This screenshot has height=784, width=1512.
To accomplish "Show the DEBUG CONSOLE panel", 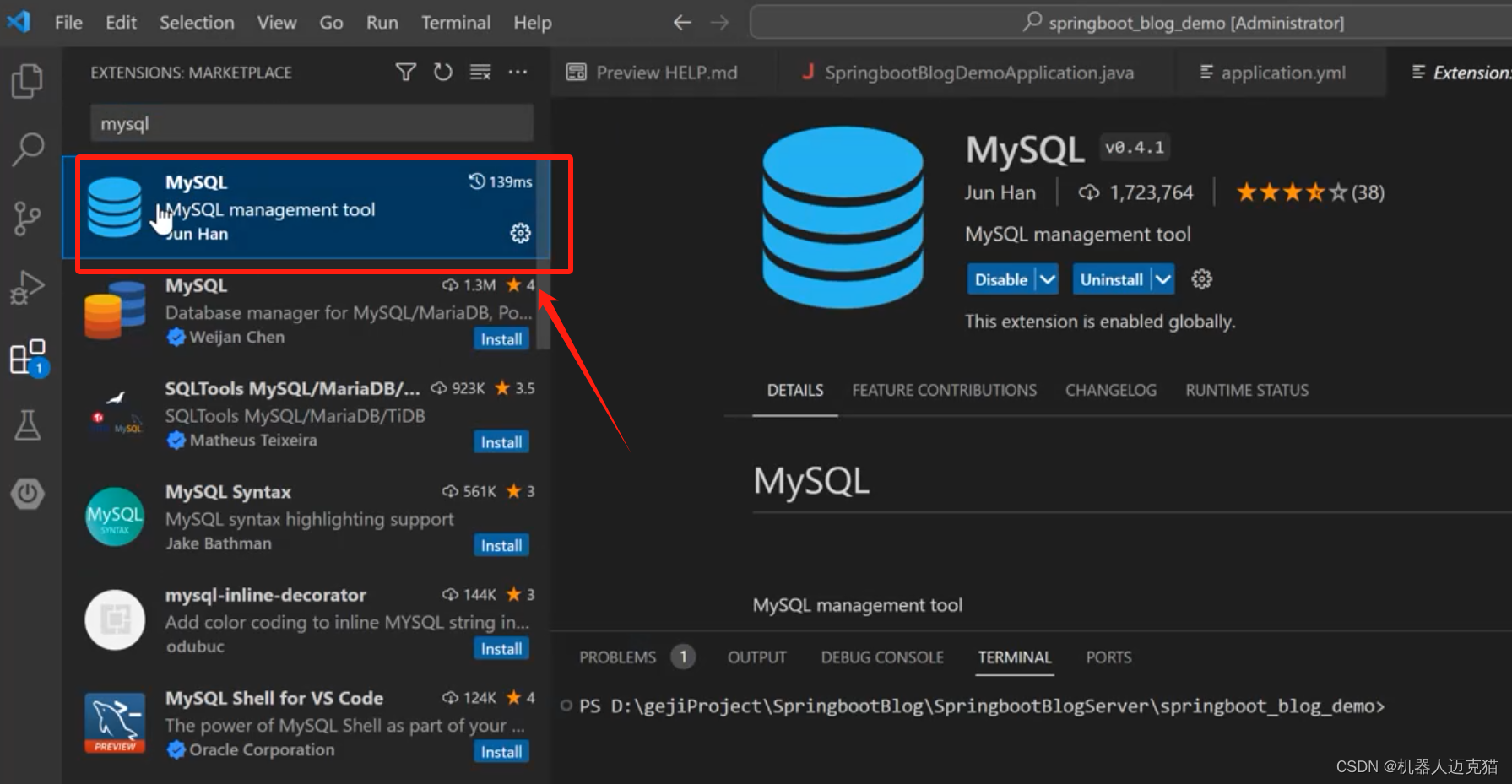I will click(x=882, y=657).
